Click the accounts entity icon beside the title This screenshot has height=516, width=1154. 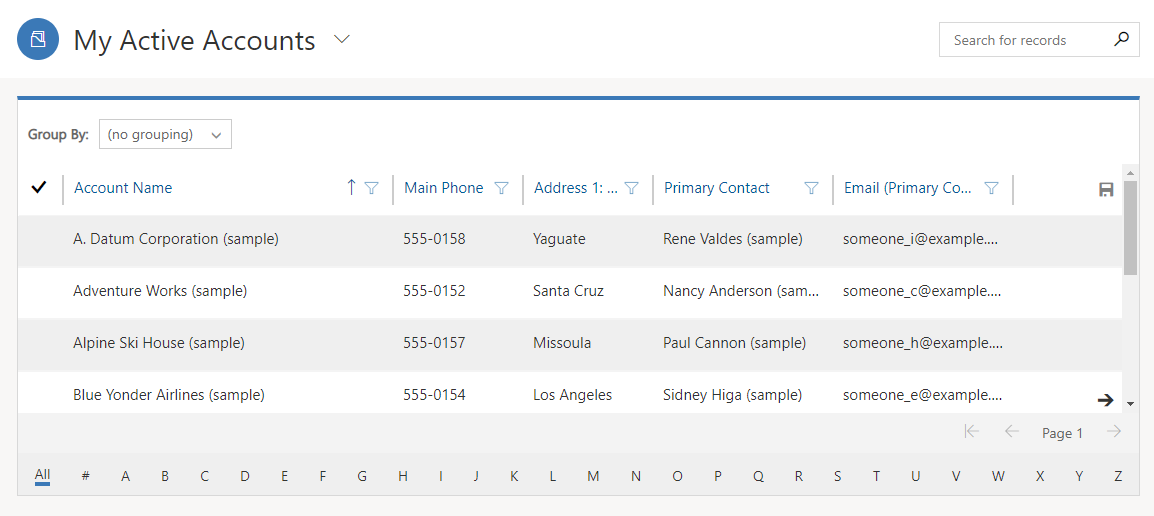[x=38, y=39]
